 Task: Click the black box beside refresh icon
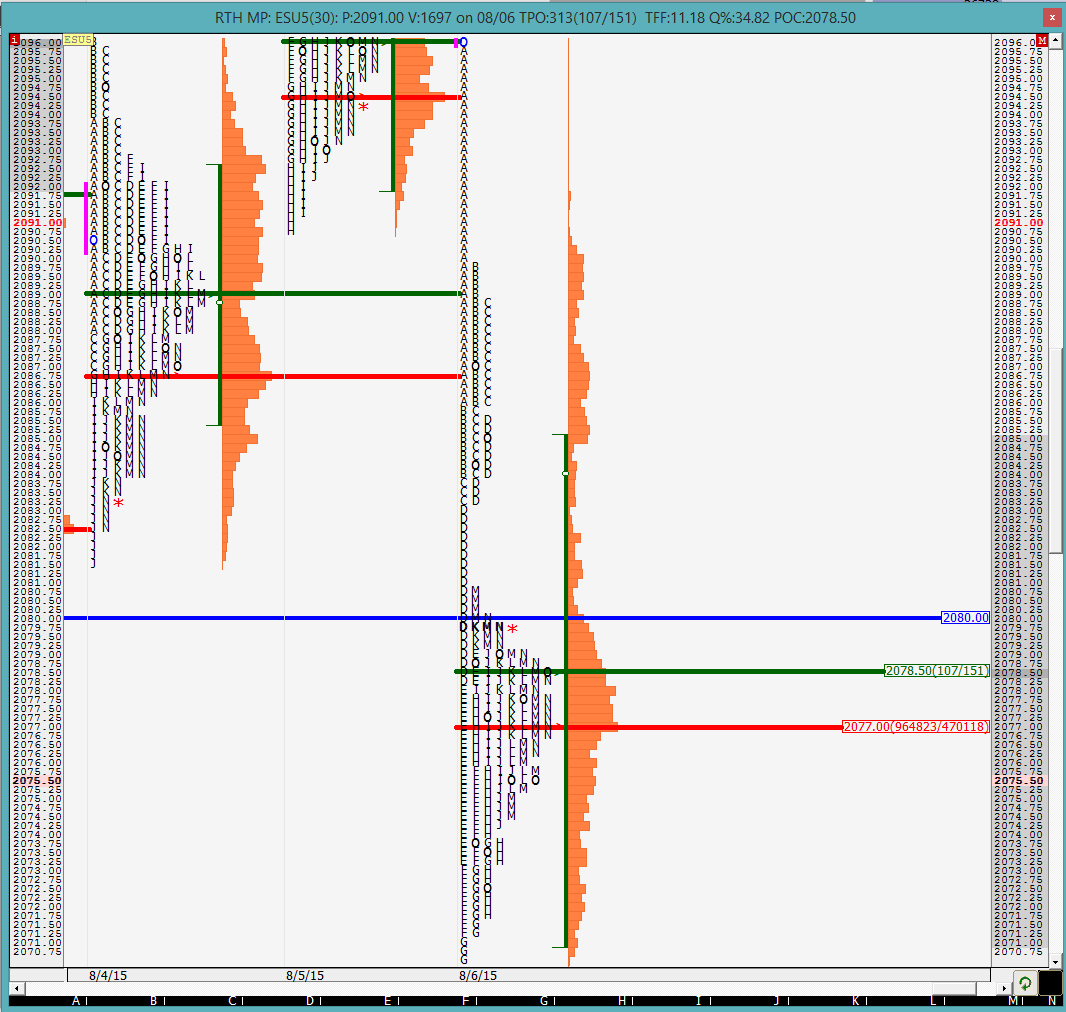[x=1050, y=983]
